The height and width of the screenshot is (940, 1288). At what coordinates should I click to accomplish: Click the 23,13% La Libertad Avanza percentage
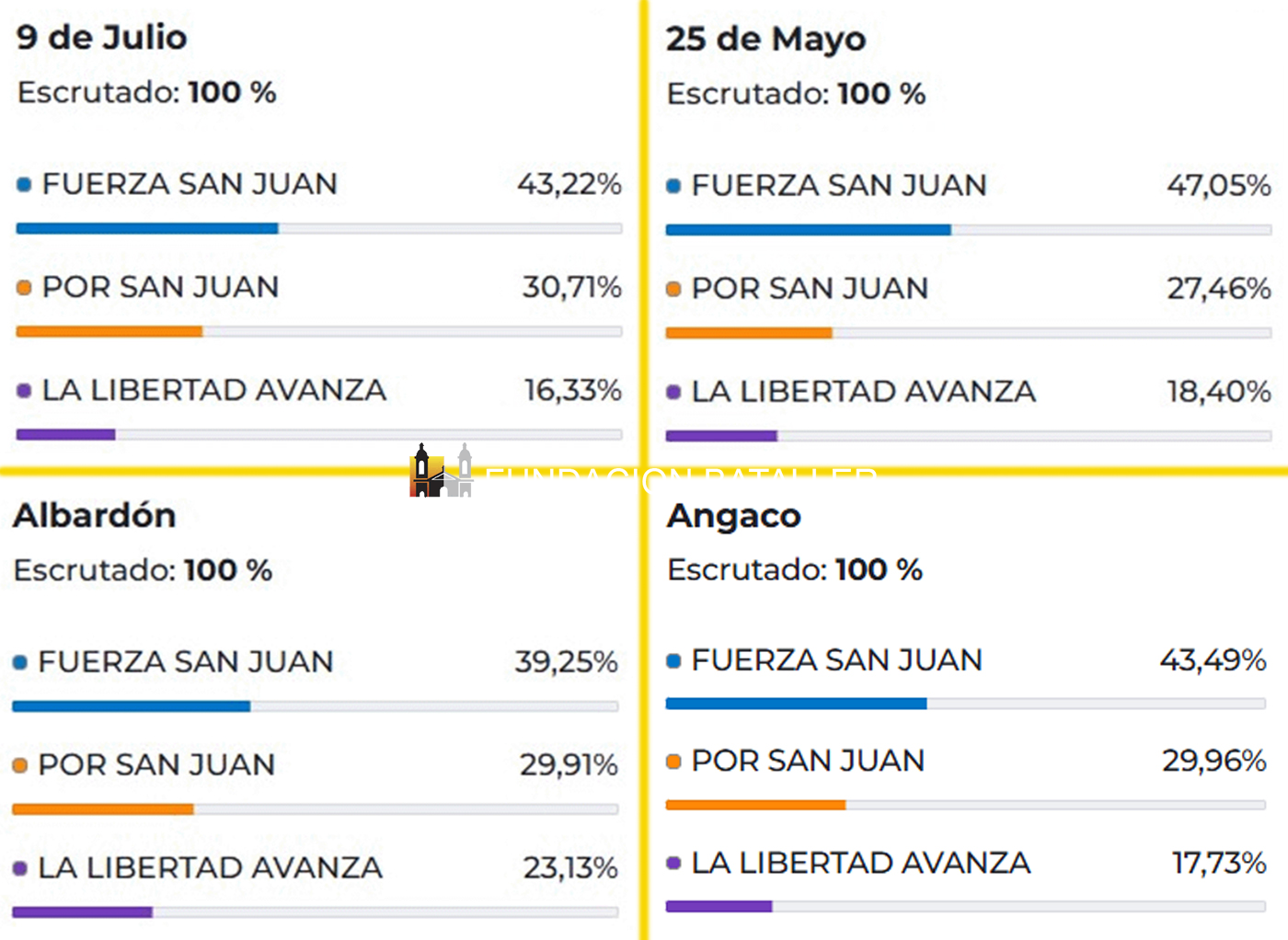click(x=569, y=868)
